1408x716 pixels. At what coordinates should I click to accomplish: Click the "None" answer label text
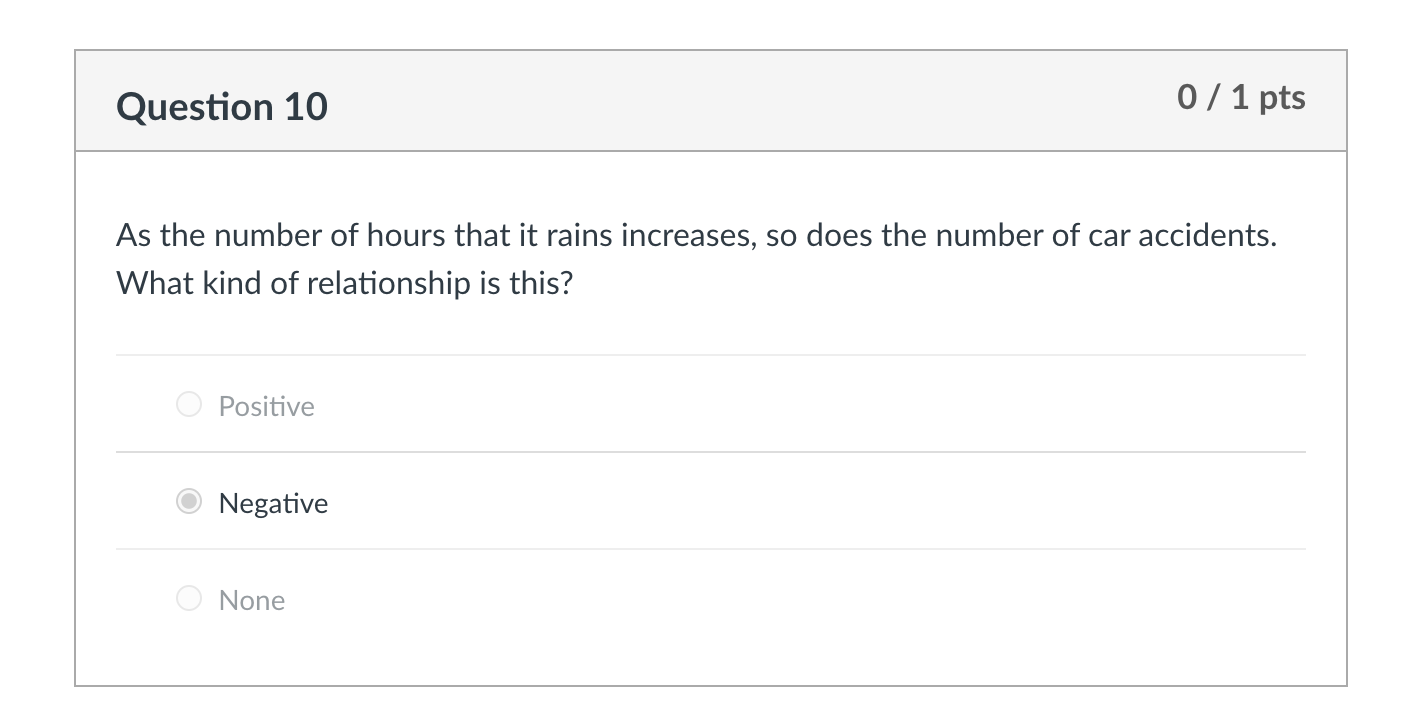click(252, 600)
